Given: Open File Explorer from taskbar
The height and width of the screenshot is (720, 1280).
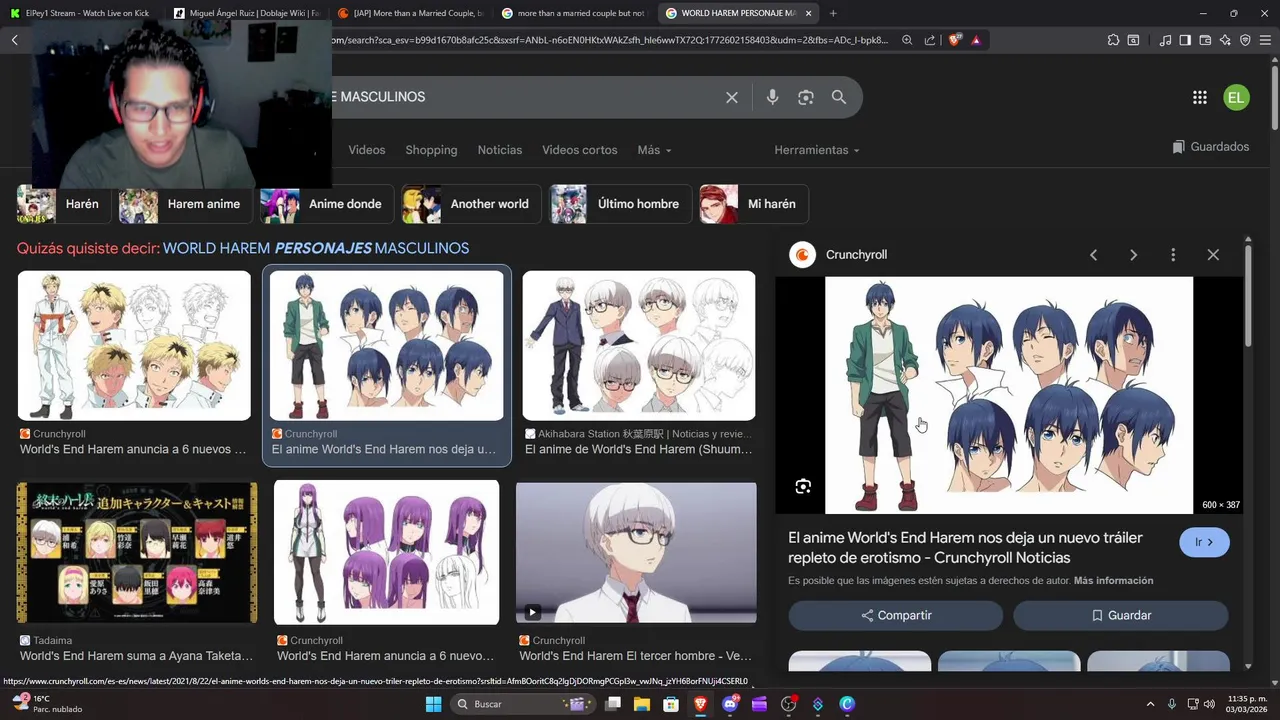Looking at the screenshot, I should pyautogui.click(x=642, y=704).
